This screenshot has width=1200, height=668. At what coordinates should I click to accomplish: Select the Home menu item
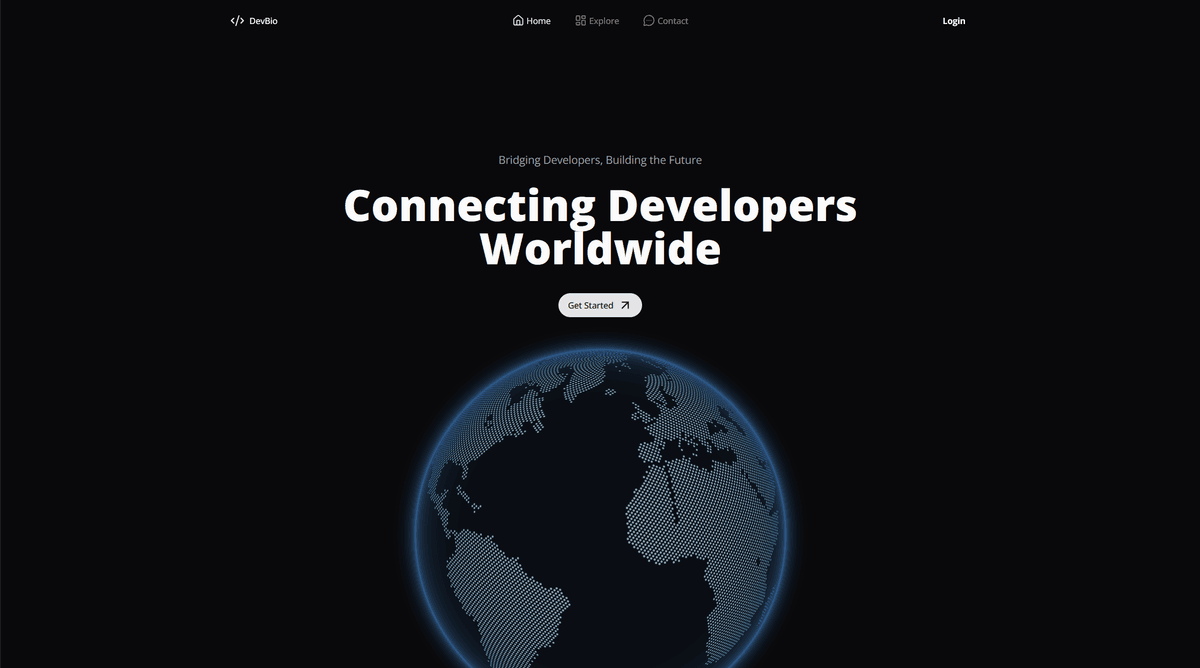point(537,20)
